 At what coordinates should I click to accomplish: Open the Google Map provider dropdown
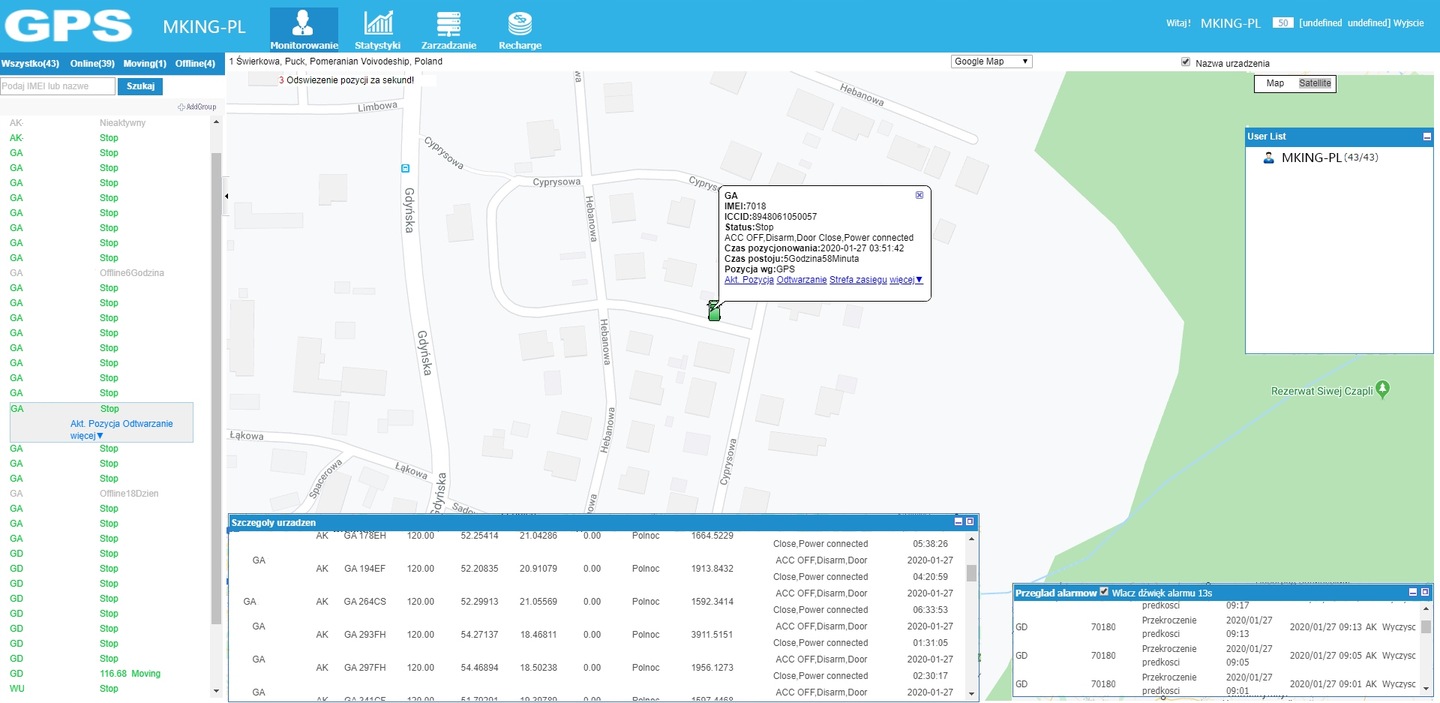(x=991, y=61)
